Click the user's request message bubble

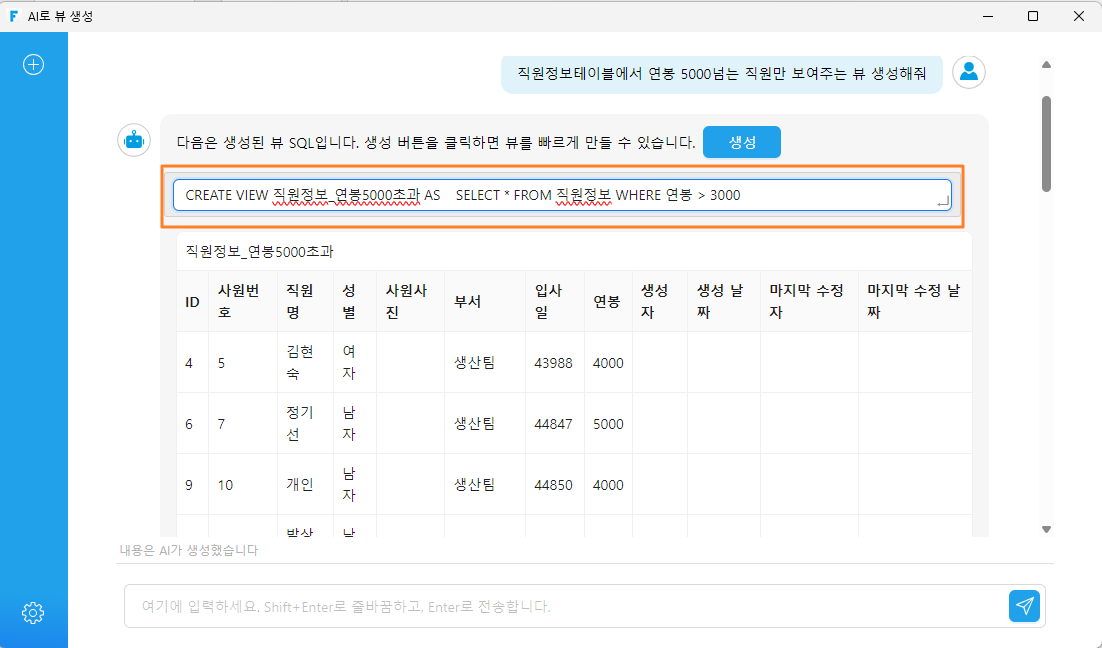pyautogui.click(x=722, y=73)
